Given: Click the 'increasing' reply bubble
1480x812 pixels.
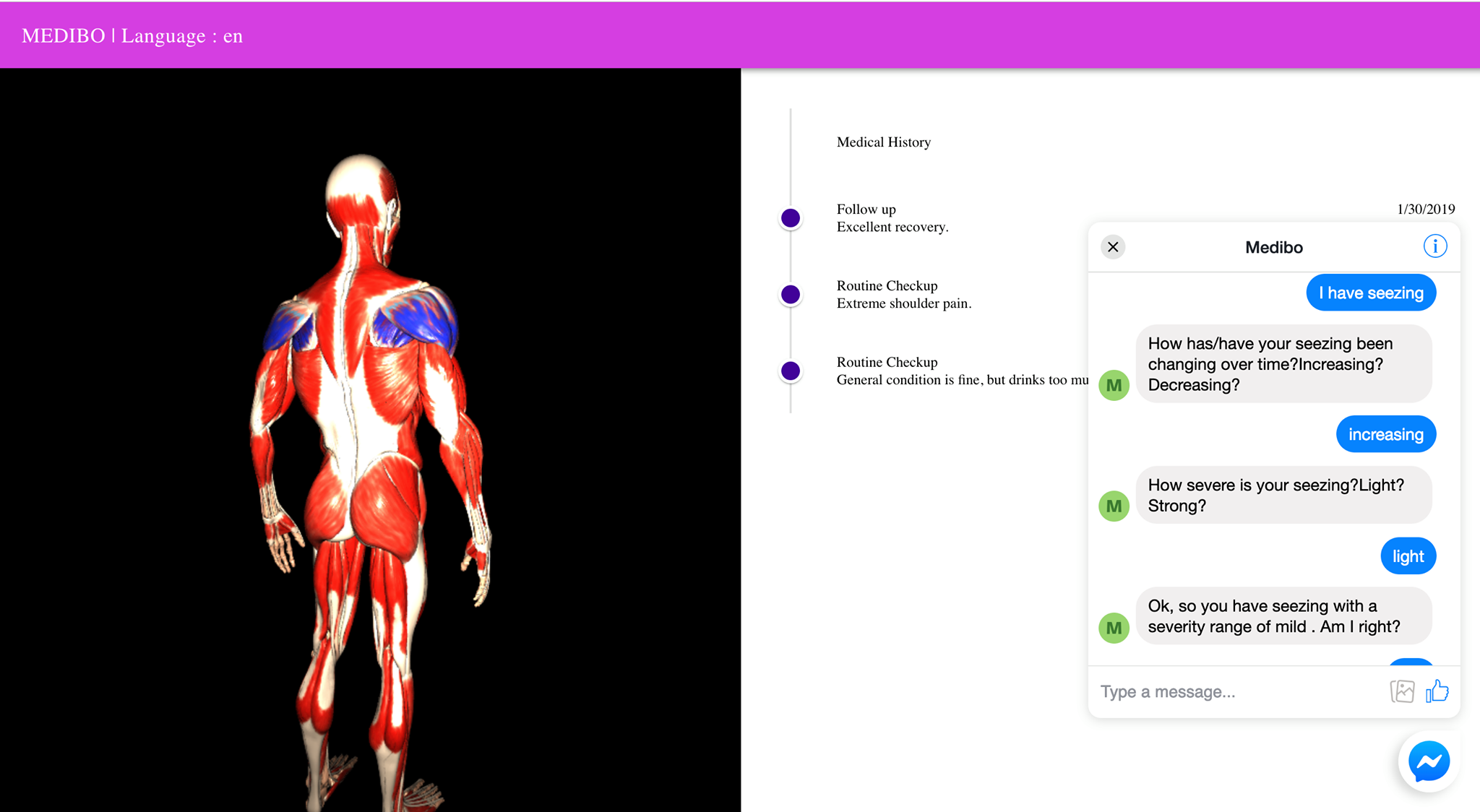Looking at the screenshot, I should (1385, 434).
